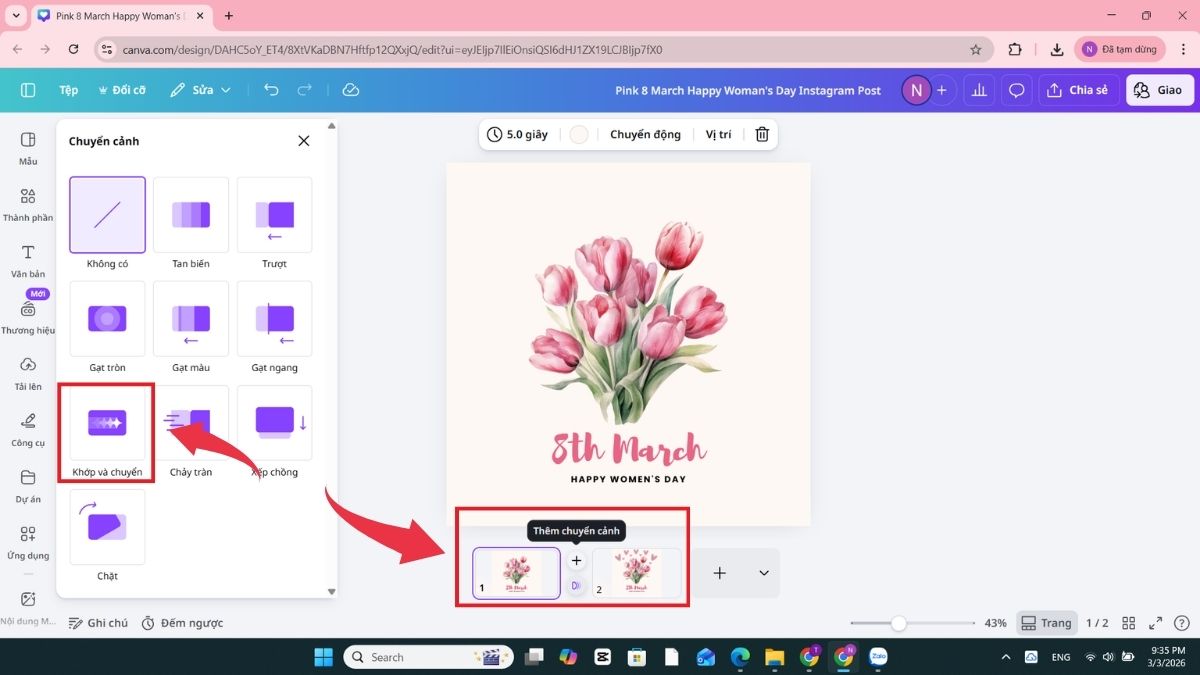Screen dimensions: 1200x675
Task: Bookmark this page with star icon
Action: click(x=976, y=49)
